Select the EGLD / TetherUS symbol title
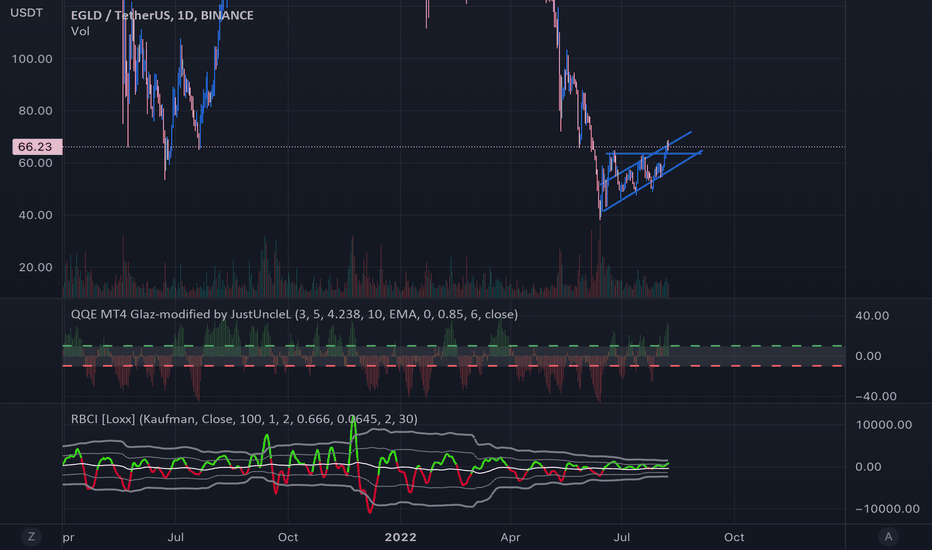Viewport: 932px width, 550px height. coord(162,15)
